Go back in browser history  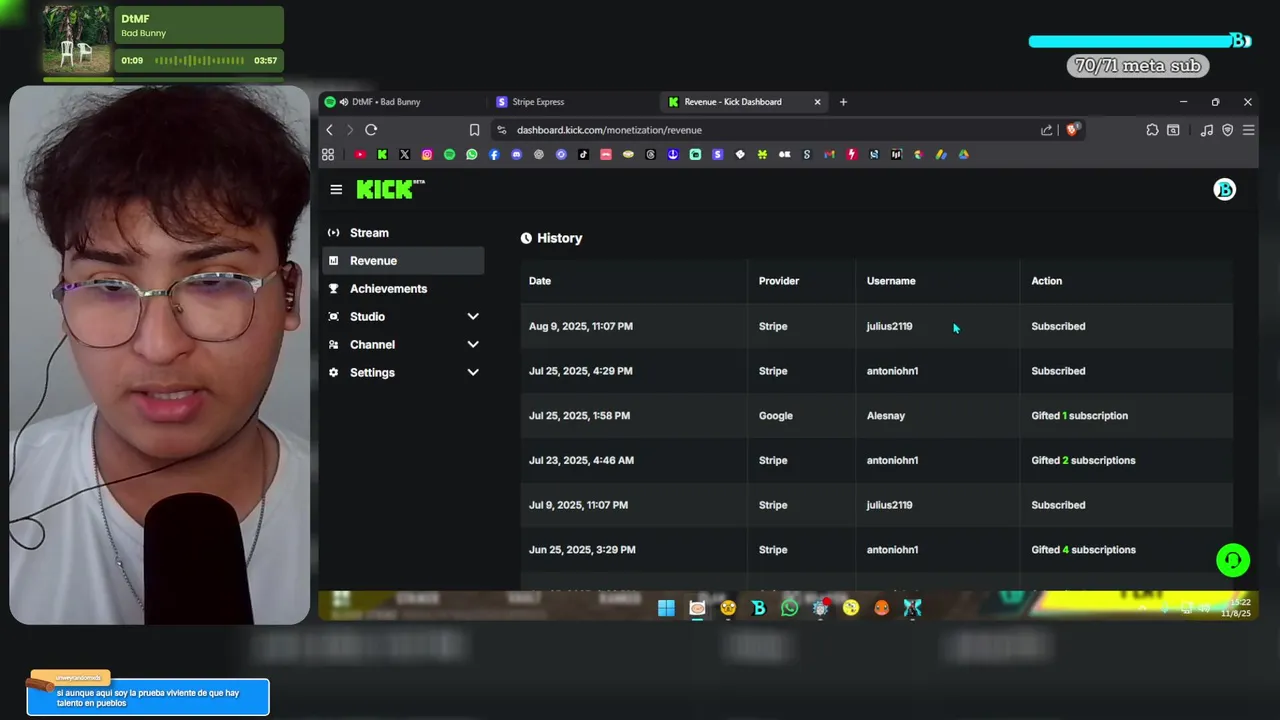(329, 130)
